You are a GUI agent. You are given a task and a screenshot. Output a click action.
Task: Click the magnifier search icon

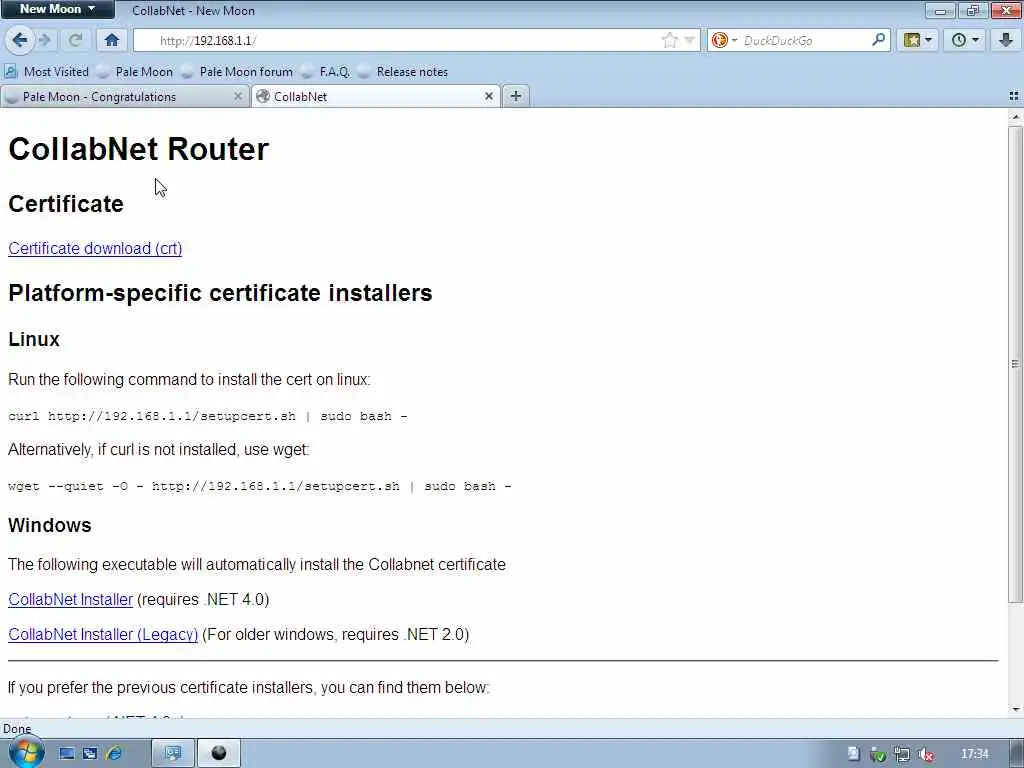pyautogui.click(x=879, y=40)
